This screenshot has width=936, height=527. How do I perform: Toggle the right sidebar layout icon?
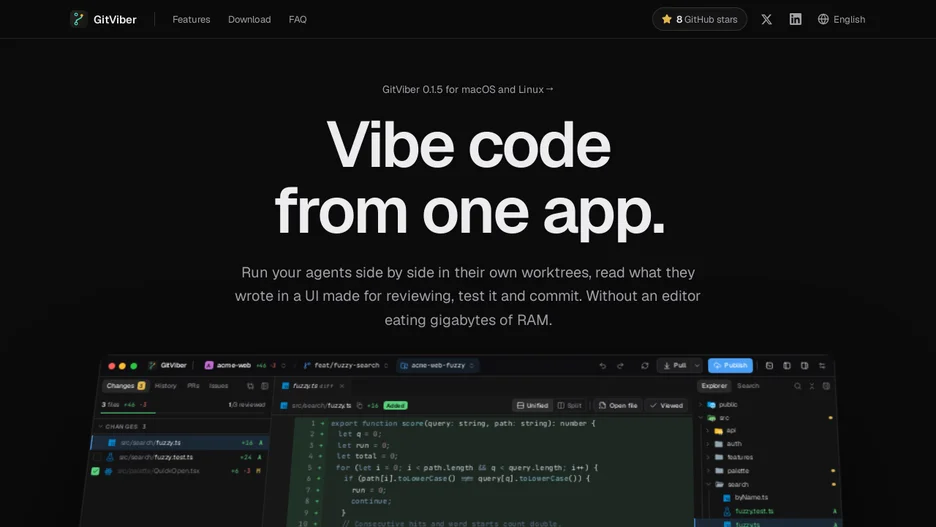[x=805, y=366]
